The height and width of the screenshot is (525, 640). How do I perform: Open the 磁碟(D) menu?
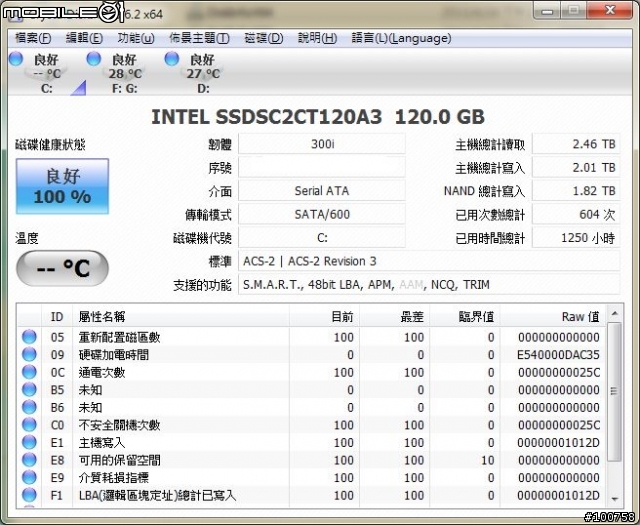click(x=264, y=38)
